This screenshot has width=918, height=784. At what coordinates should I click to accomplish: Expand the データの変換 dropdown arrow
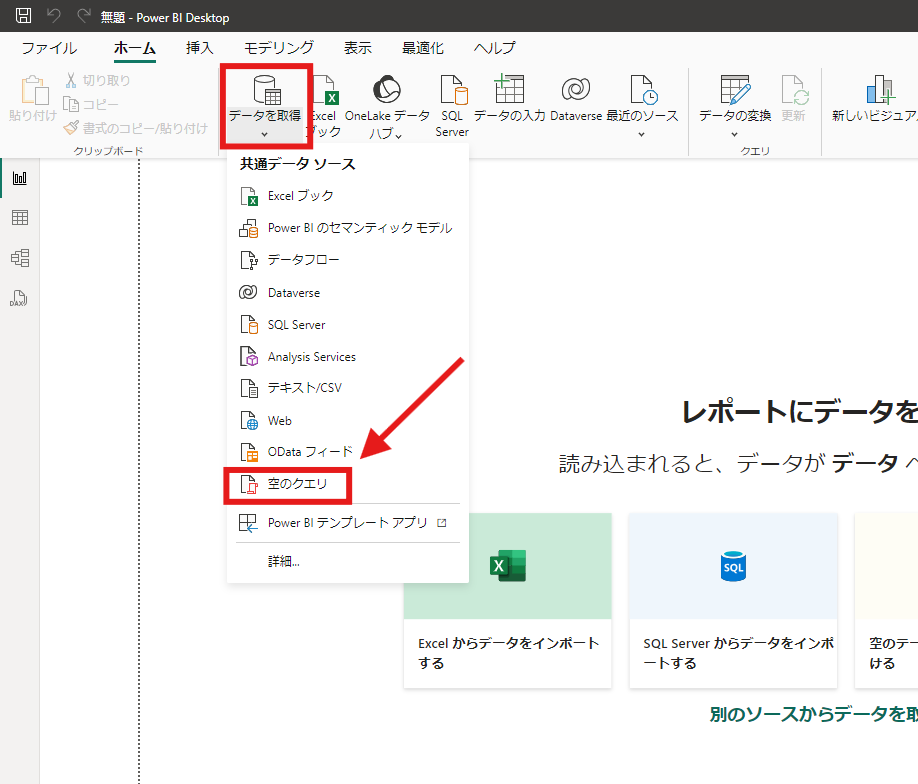735,135
